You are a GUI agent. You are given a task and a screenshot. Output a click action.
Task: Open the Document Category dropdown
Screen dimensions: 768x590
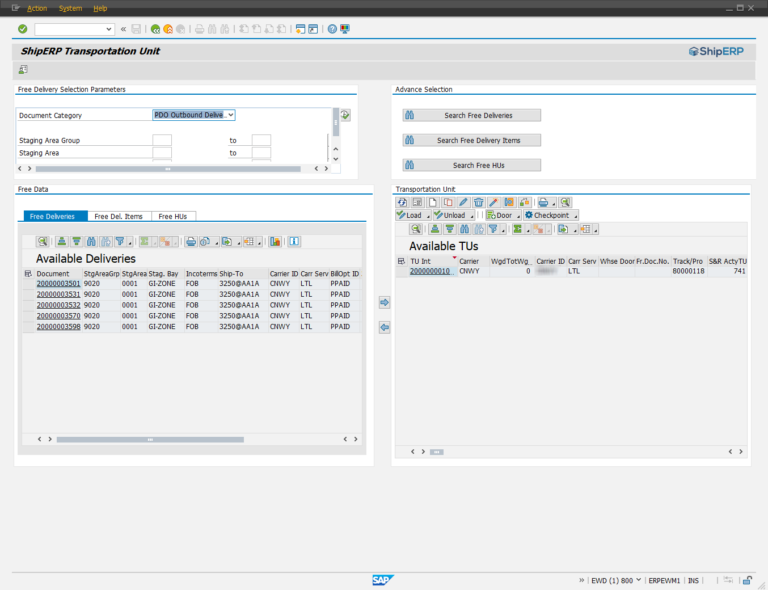click(231, 115)
